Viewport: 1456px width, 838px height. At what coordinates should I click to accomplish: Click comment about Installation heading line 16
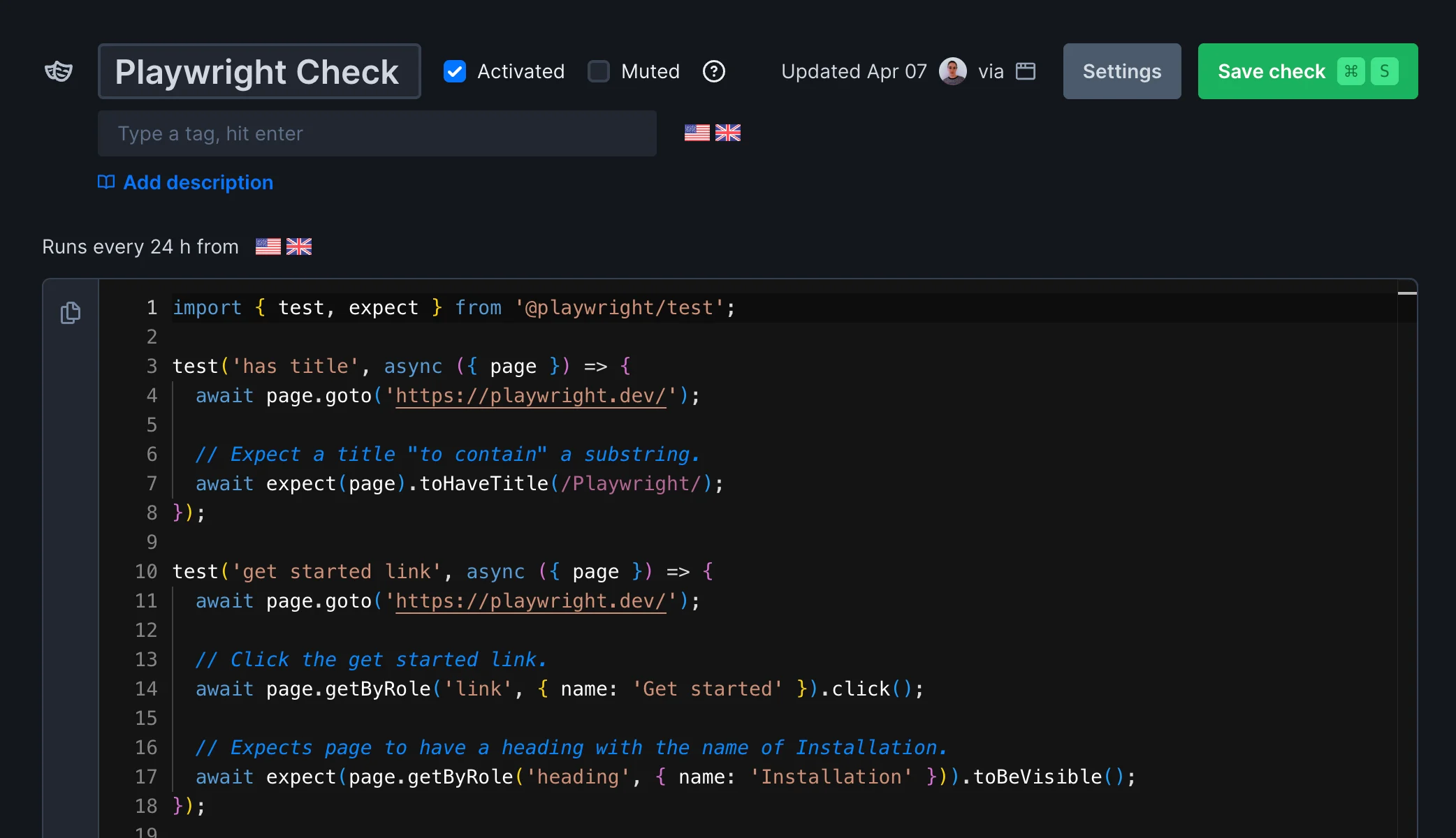pyautogui.click(x=572, y=748)
